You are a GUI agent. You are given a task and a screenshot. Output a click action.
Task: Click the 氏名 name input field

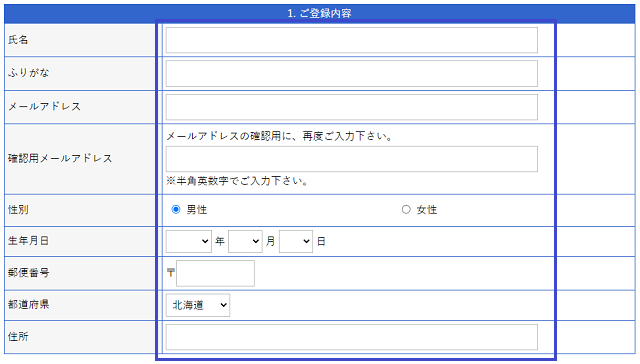(x=351, y=40)
